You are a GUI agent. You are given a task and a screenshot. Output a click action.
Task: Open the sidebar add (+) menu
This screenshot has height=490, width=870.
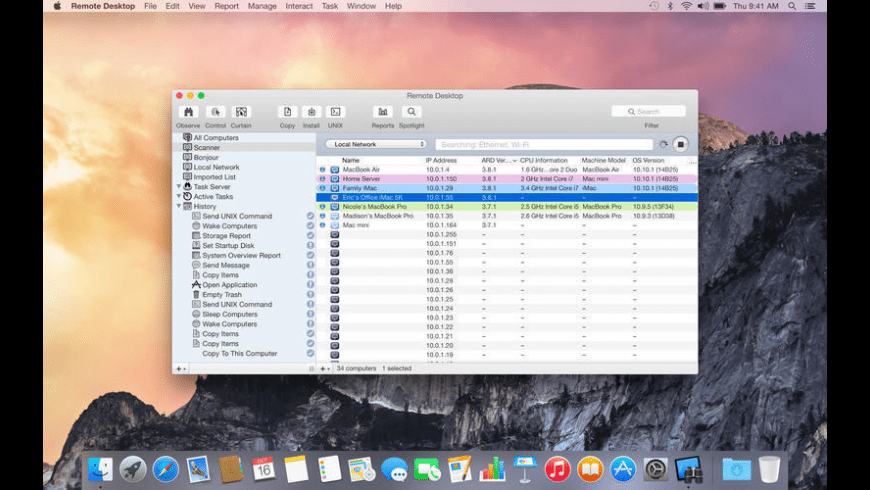(181, 368)
